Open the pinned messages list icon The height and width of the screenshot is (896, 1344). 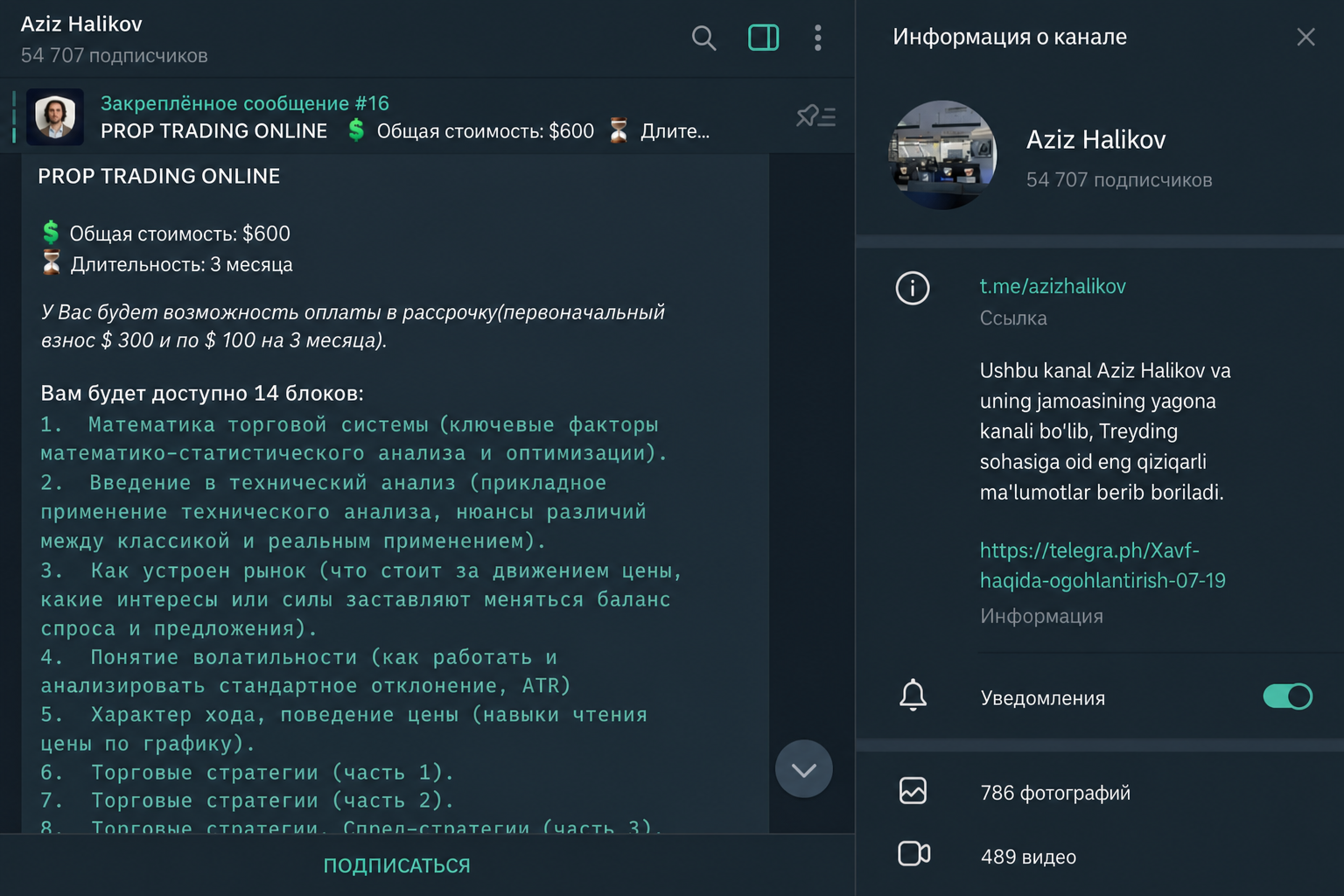pyautogui.click(x=815, y=116)
